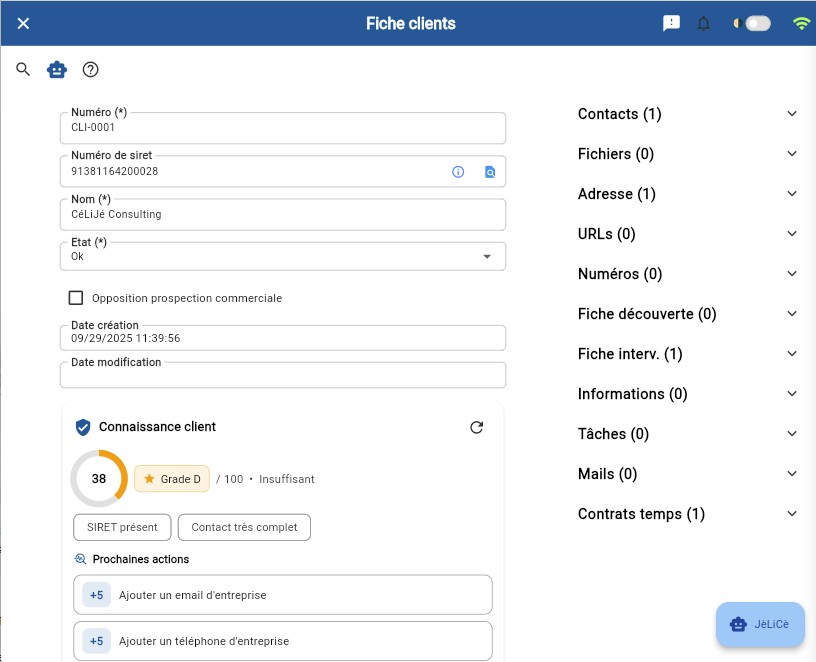
Task: Click the Ajouter un email d'entreprise action
Action: (283, 594)
